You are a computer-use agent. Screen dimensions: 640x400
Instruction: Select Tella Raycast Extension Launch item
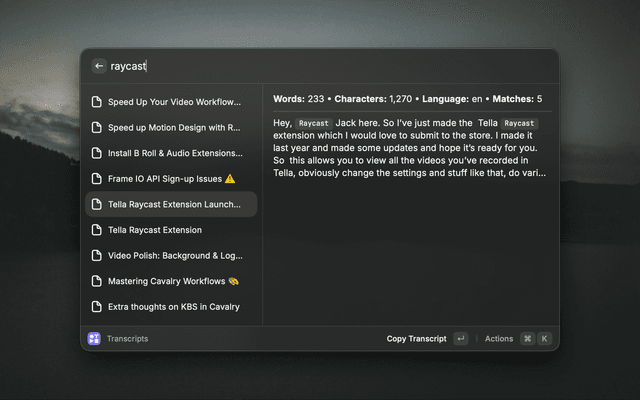click(x=174, y=204)
